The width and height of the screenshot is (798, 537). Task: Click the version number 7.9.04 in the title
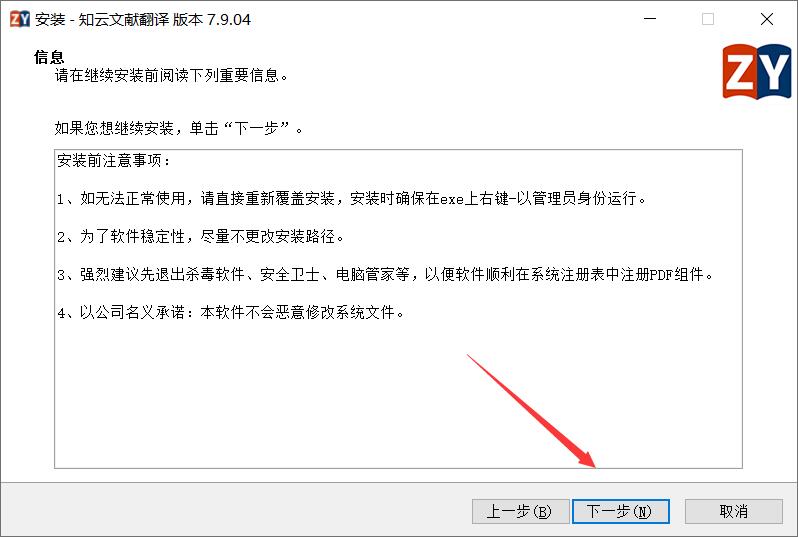229,19
